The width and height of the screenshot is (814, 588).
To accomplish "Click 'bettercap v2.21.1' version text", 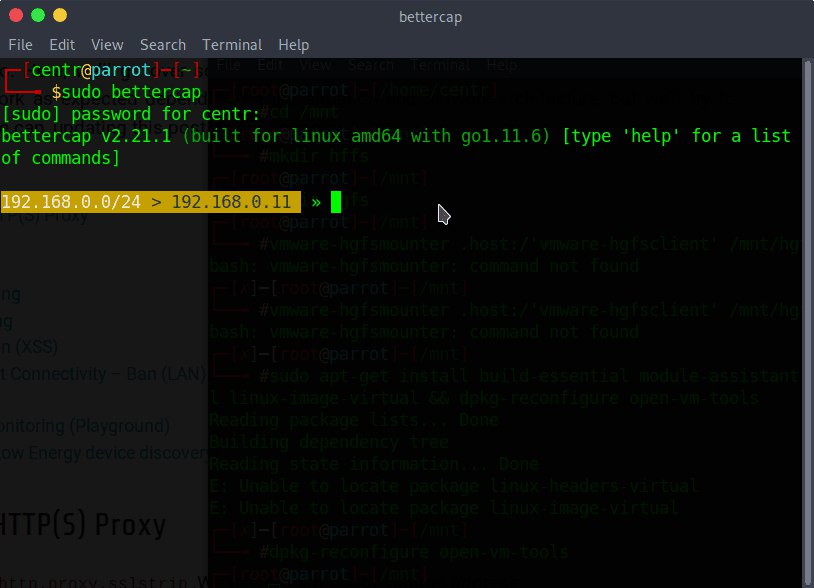I will click(x=86, y=136).
